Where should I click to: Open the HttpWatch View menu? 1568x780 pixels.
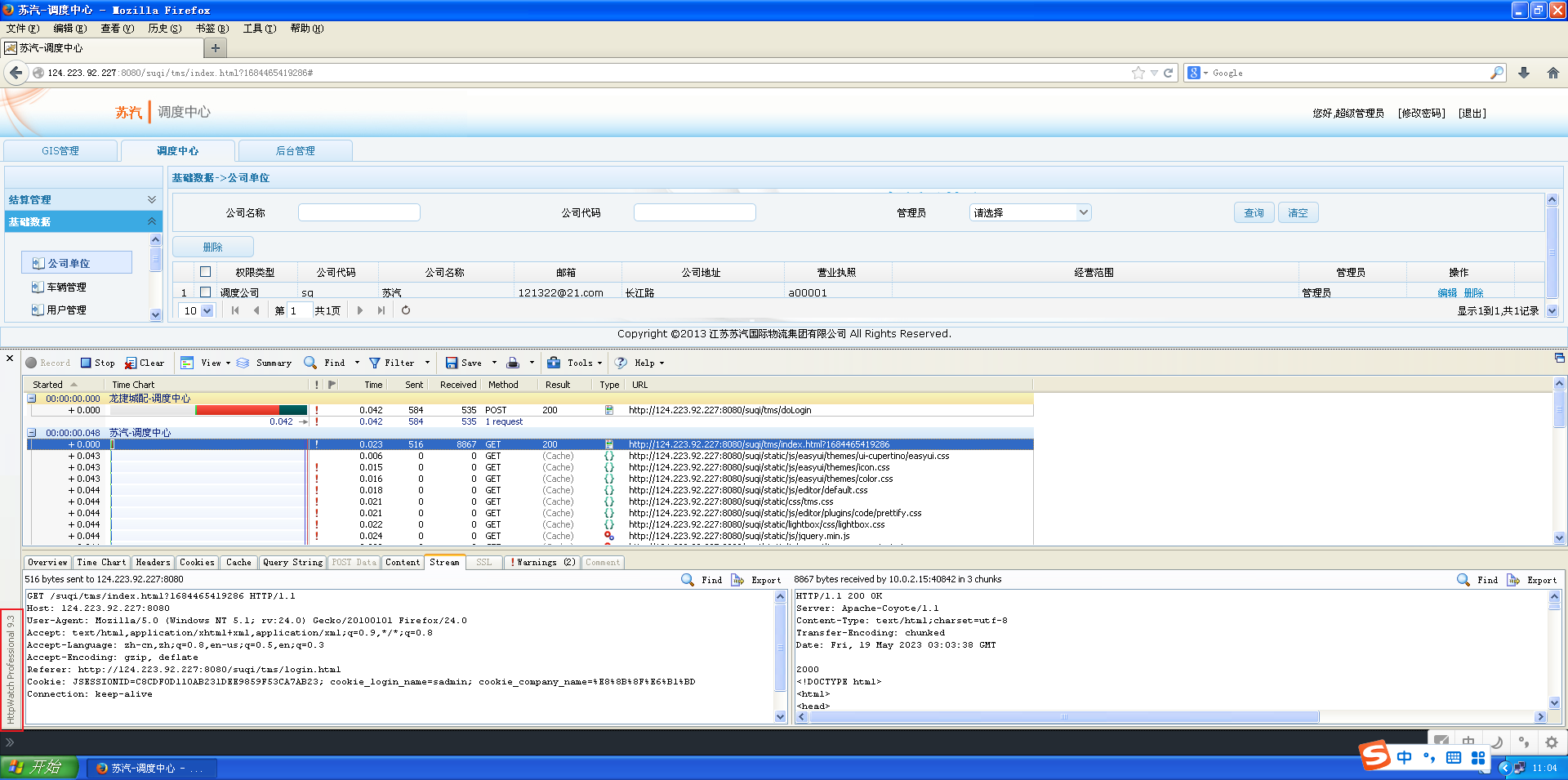(205, 363)
